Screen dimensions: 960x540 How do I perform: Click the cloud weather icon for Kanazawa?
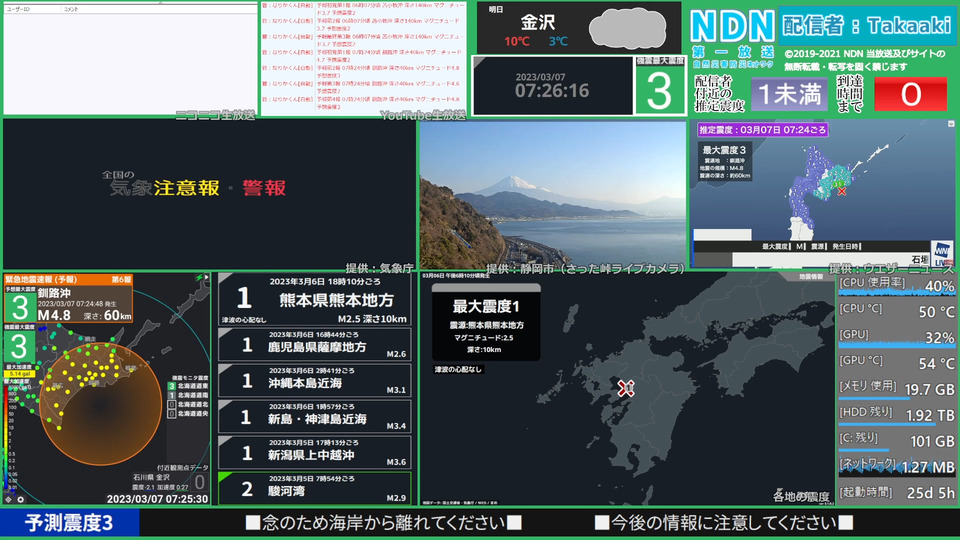[627, 28]
